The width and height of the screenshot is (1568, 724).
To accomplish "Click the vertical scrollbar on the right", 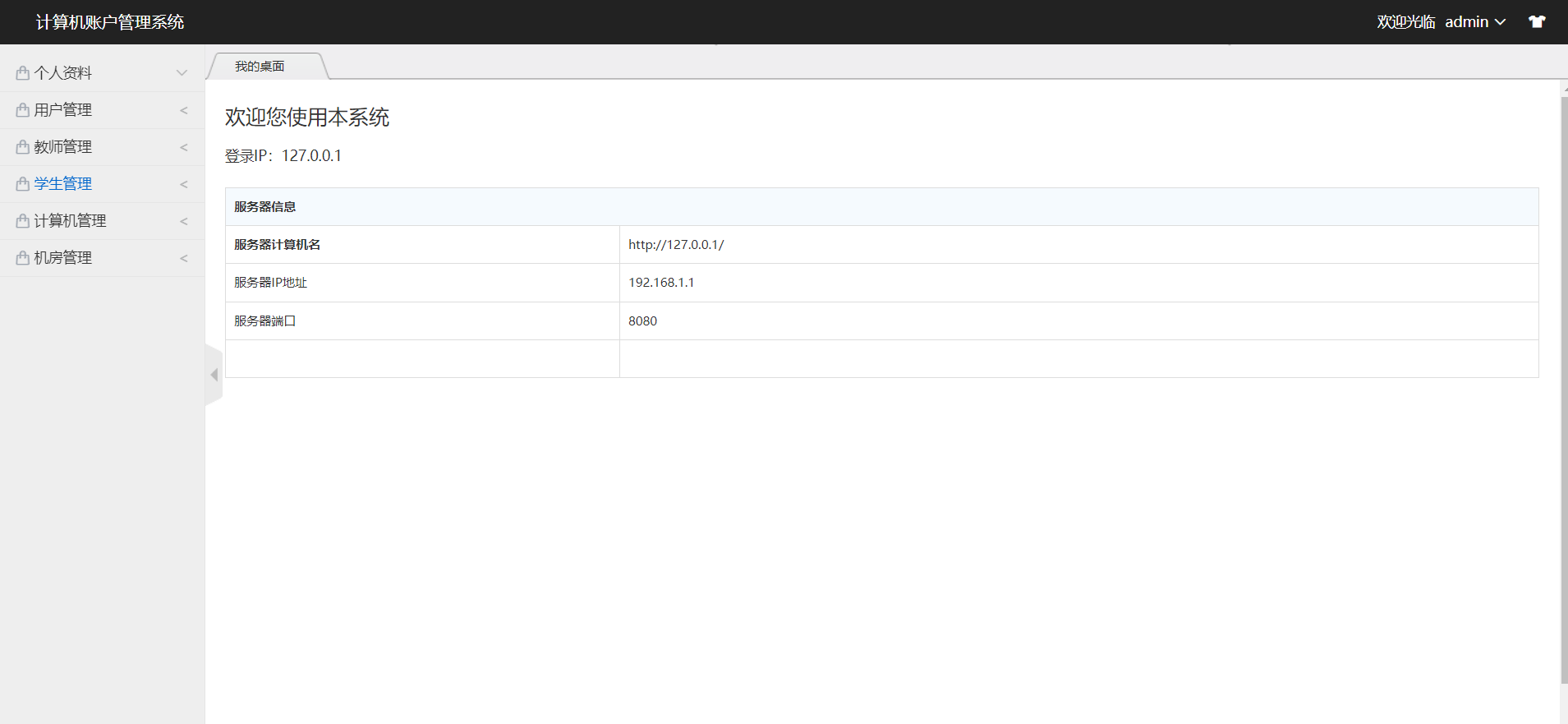I will point(1564,390).
